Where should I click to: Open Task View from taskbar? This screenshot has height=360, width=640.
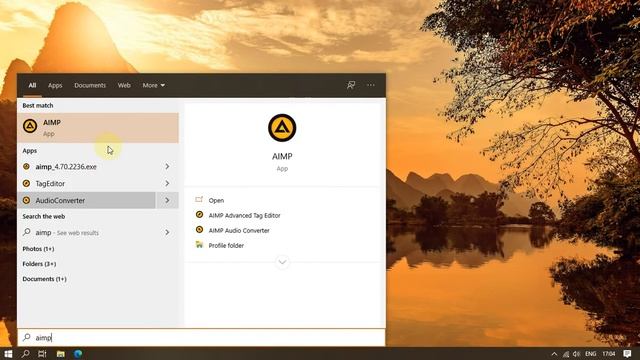click(42, 353)
